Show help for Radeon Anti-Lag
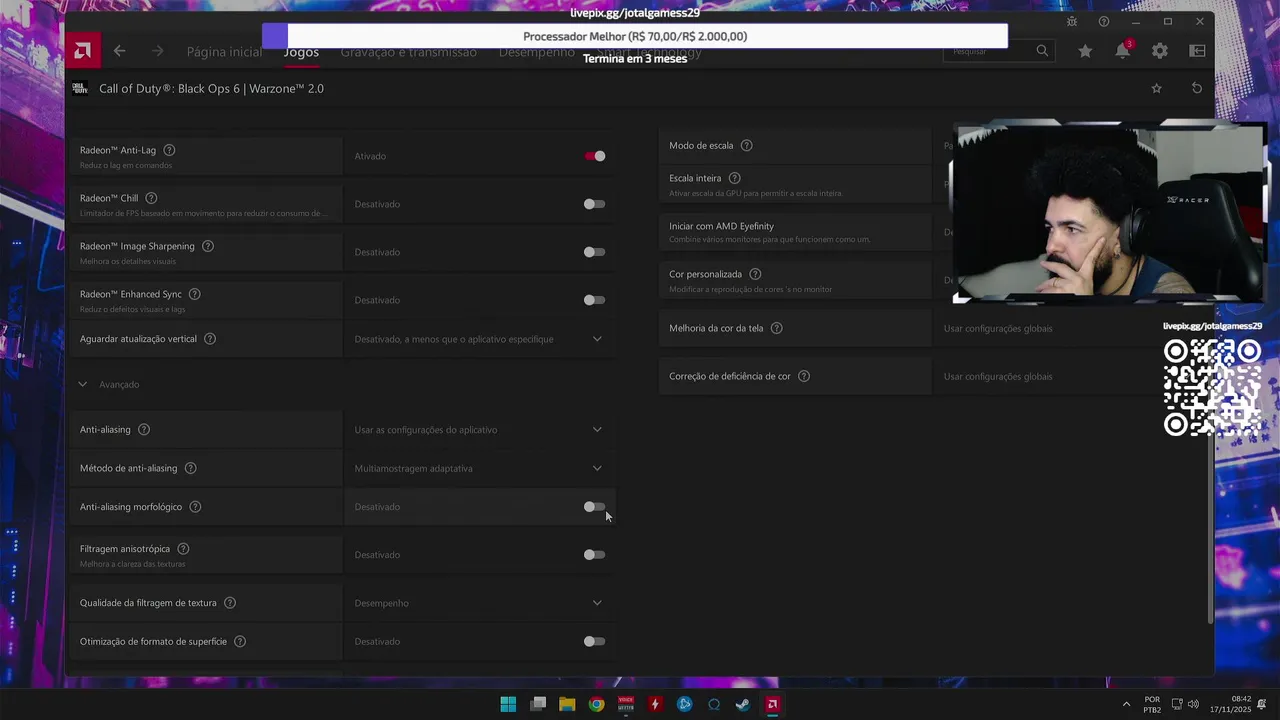Image resolution: width=1280 pixels, height=720 pixels. coord(169,150)
